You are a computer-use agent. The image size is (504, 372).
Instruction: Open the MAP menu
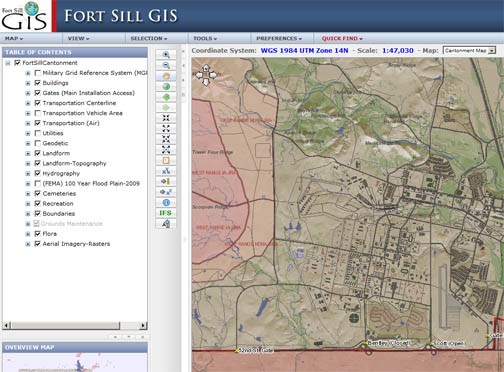(x=14, y=38)
